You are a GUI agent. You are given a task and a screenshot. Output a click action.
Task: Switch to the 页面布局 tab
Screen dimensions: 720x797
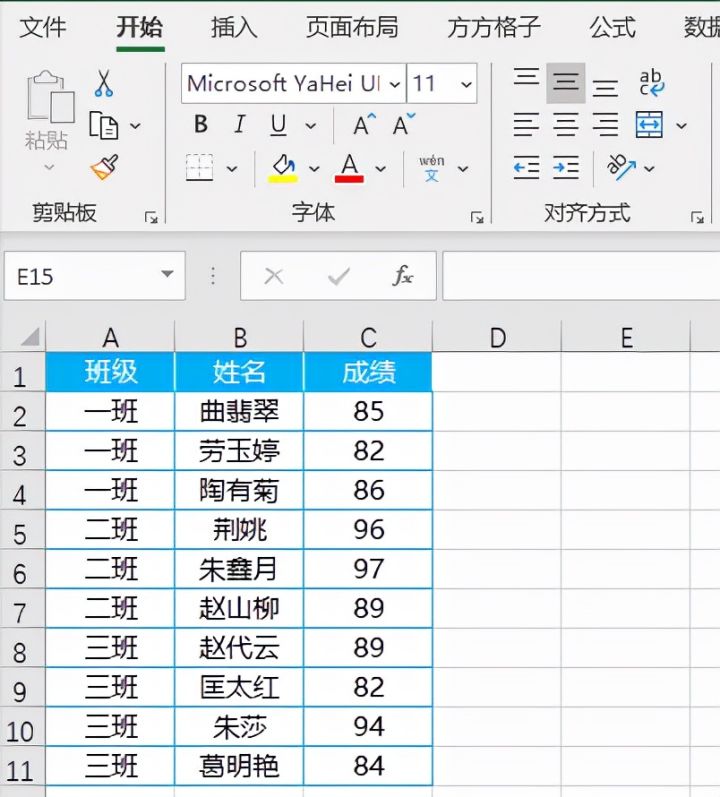point(352,27)
